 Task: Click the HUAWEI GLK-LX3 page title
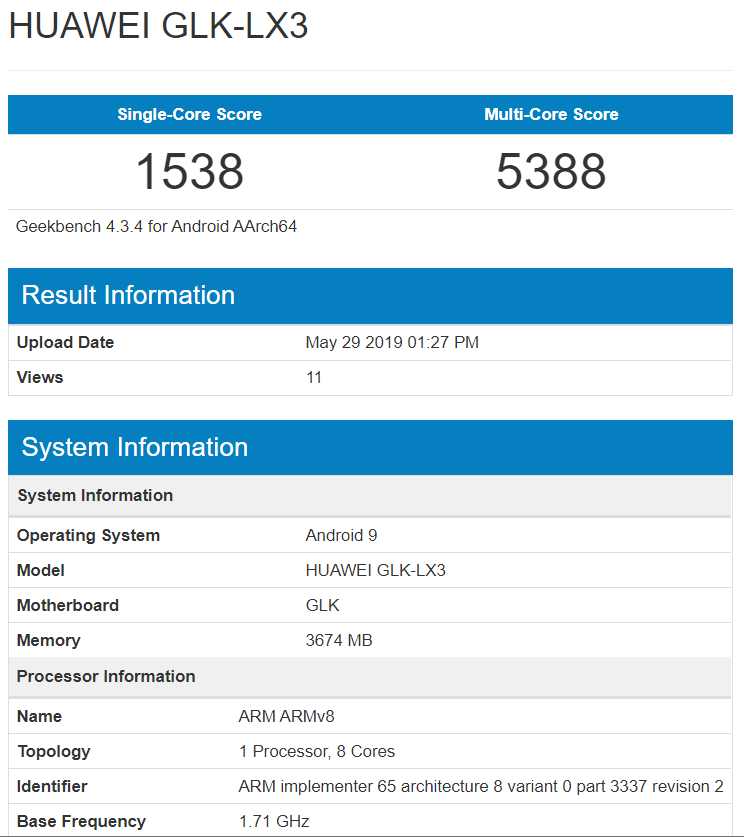click(159, 25)
